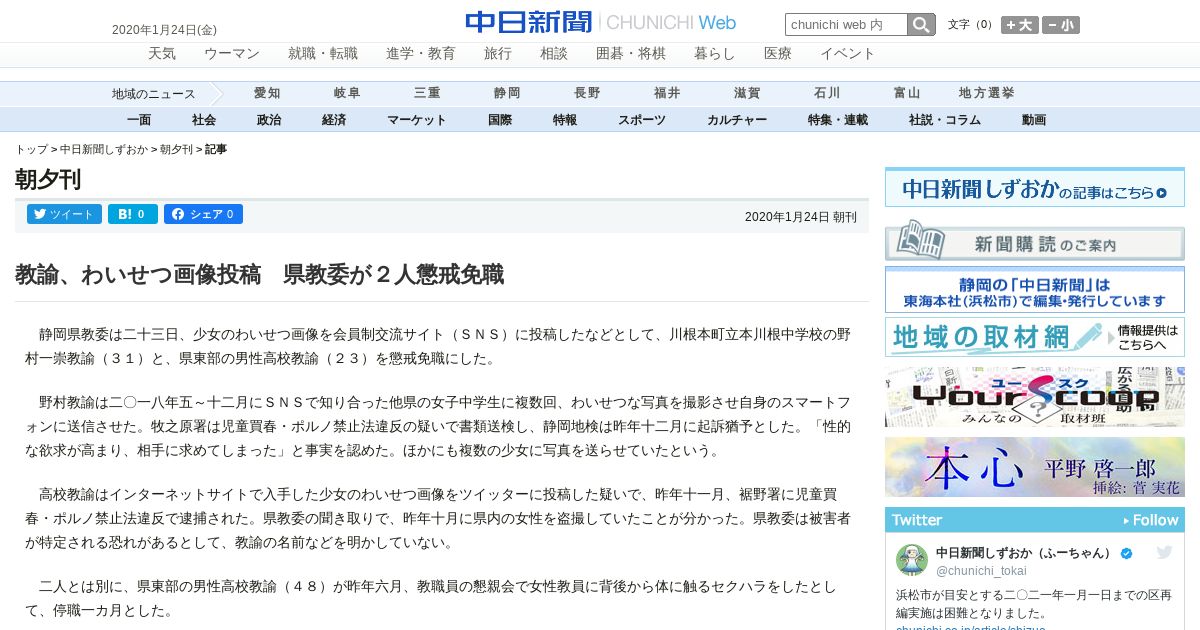The height and width of the screenshot is (630, 1200).
Task: Click the 朝夕刊 section heading
Action: tap(48, 179)
